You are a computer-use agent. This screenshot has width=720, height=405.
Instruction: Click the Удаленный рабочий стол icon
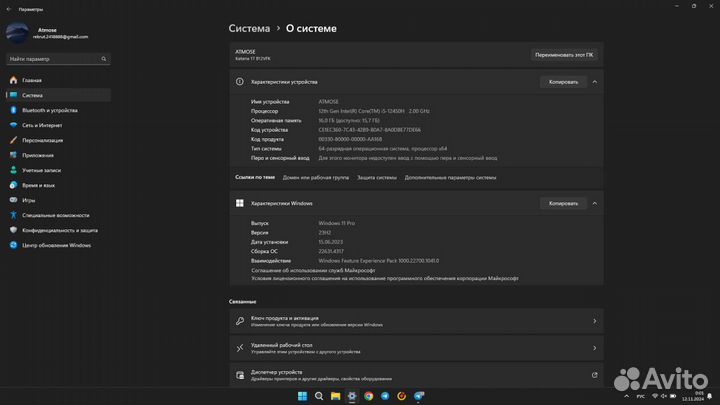tap(240, 348)
